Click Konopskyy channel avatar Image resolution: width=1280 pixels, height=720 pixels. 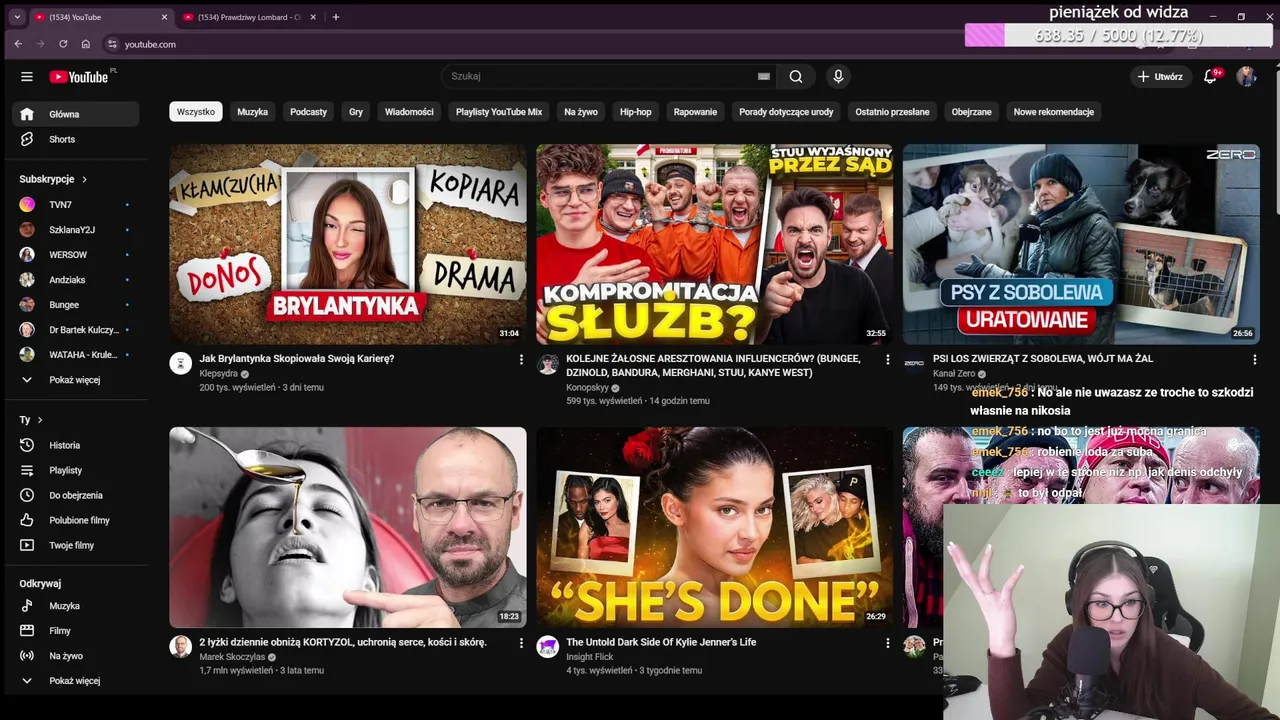(x=547, y=364)
